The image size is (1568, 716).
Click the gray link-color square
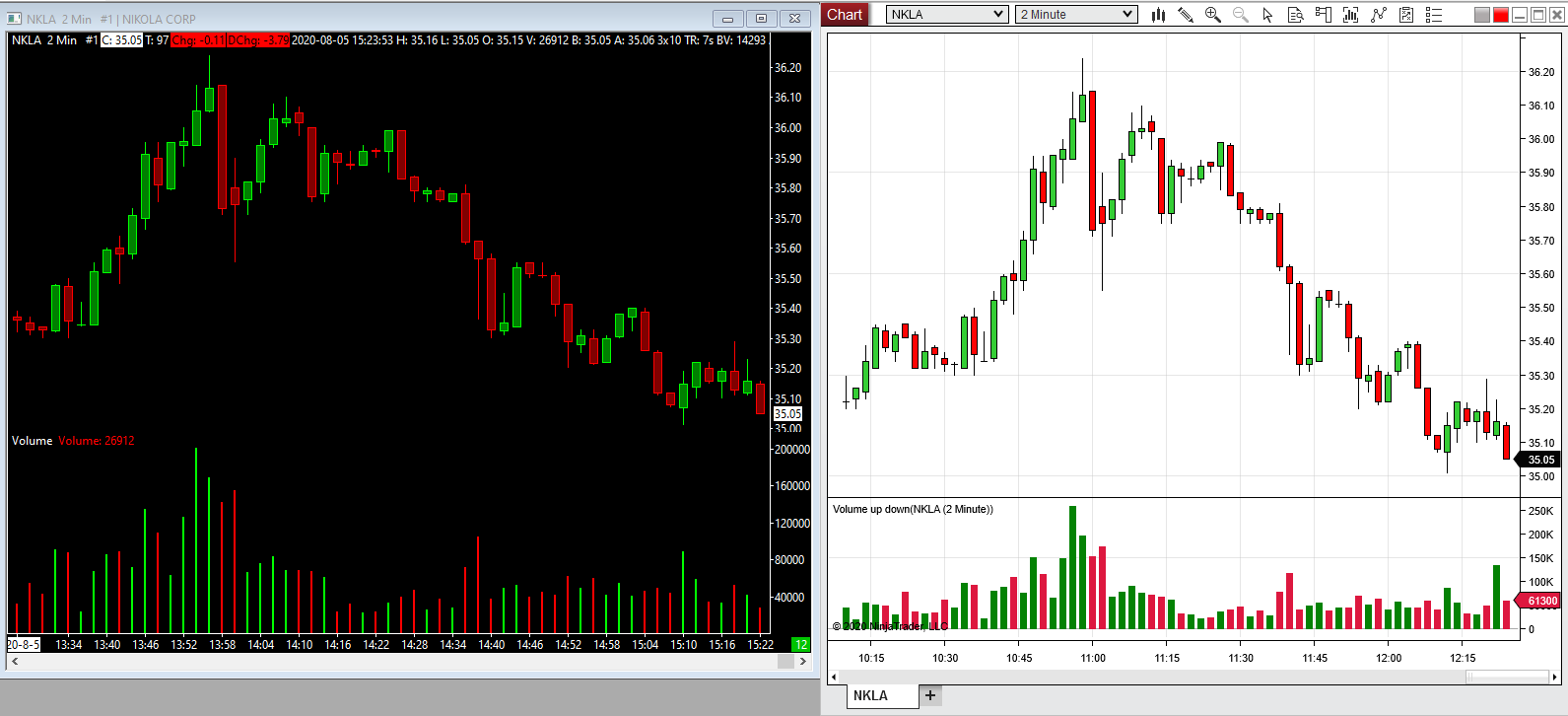coord(1482,15)
